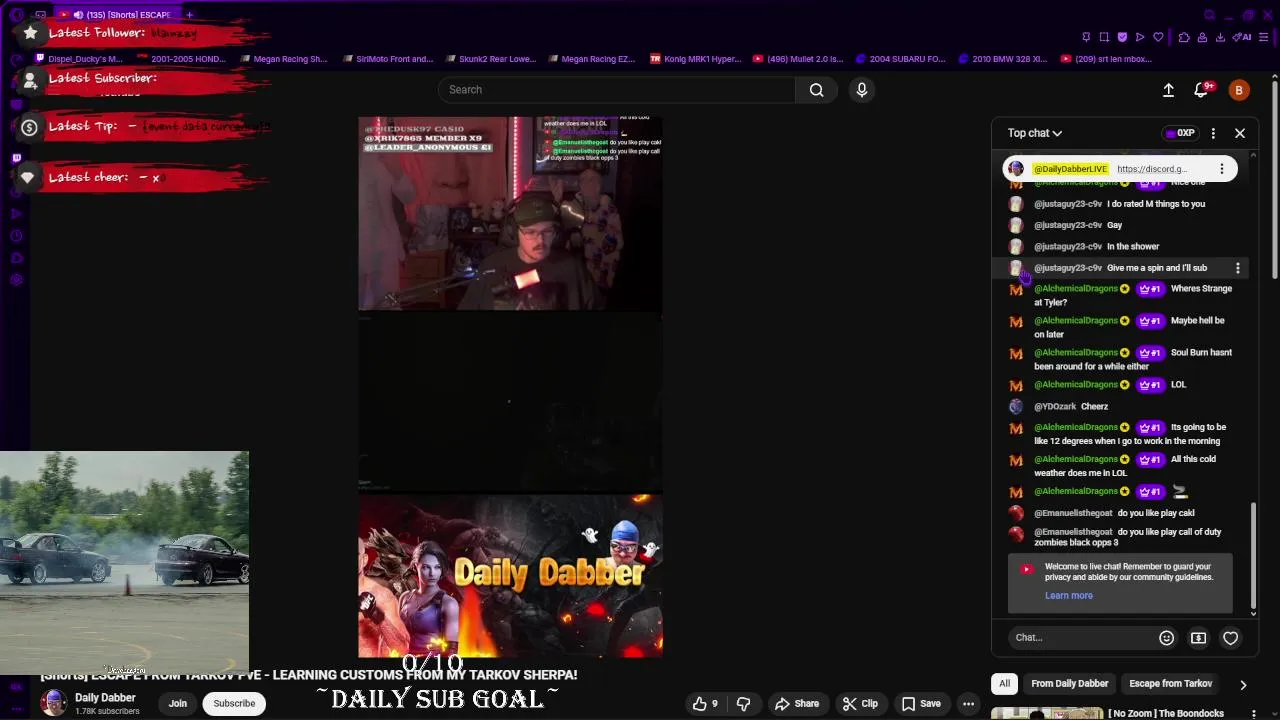The width and height of the screenshot is (1280, 720).
Task: Open Daily Dabber channel name link
Action: (x=105, y=698)
